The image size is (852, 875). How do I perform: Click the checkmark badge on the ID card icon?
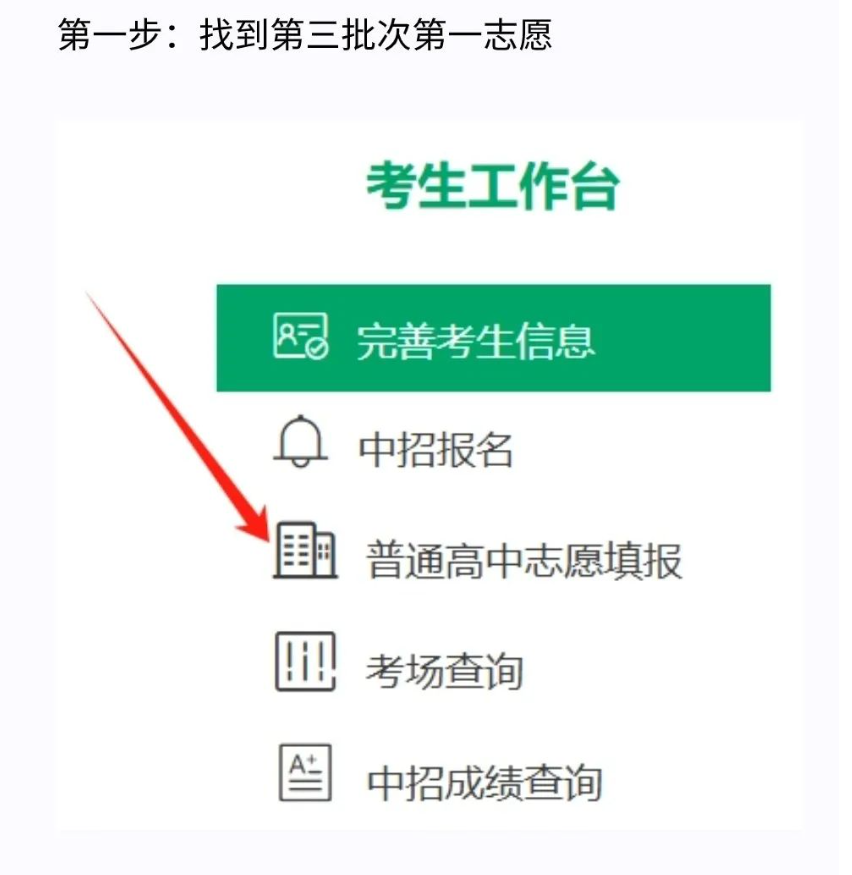pos(318,349)
